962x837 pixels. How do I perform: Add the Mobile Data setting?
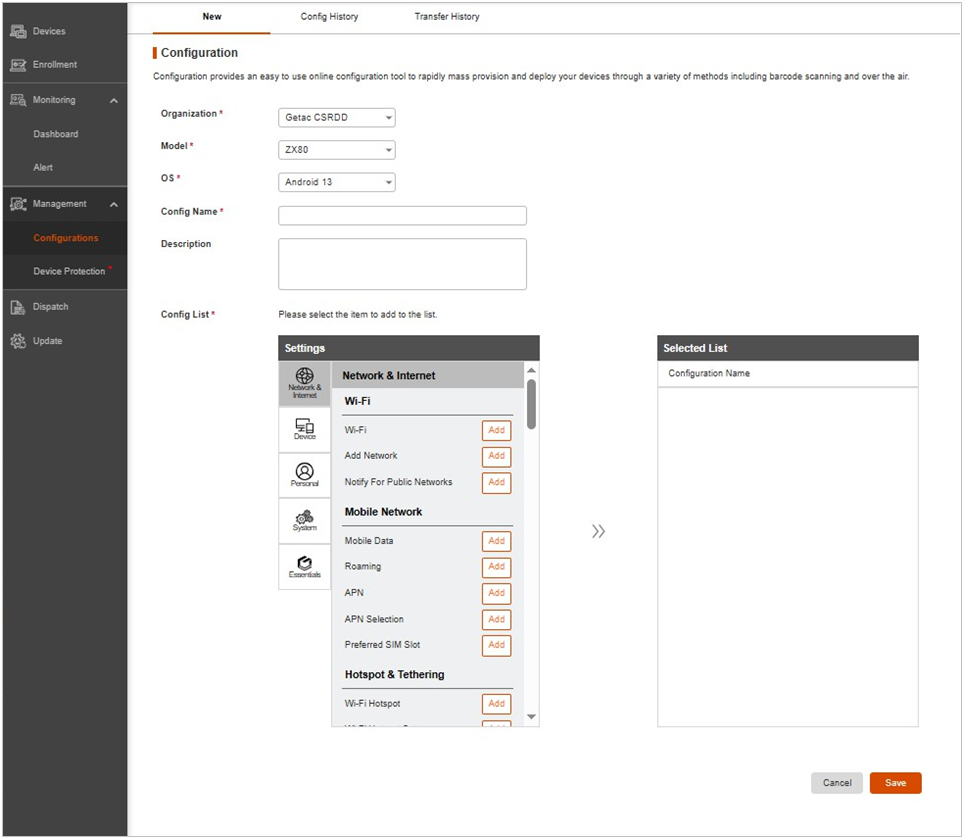pyautogui.click(x=496, y=541)
